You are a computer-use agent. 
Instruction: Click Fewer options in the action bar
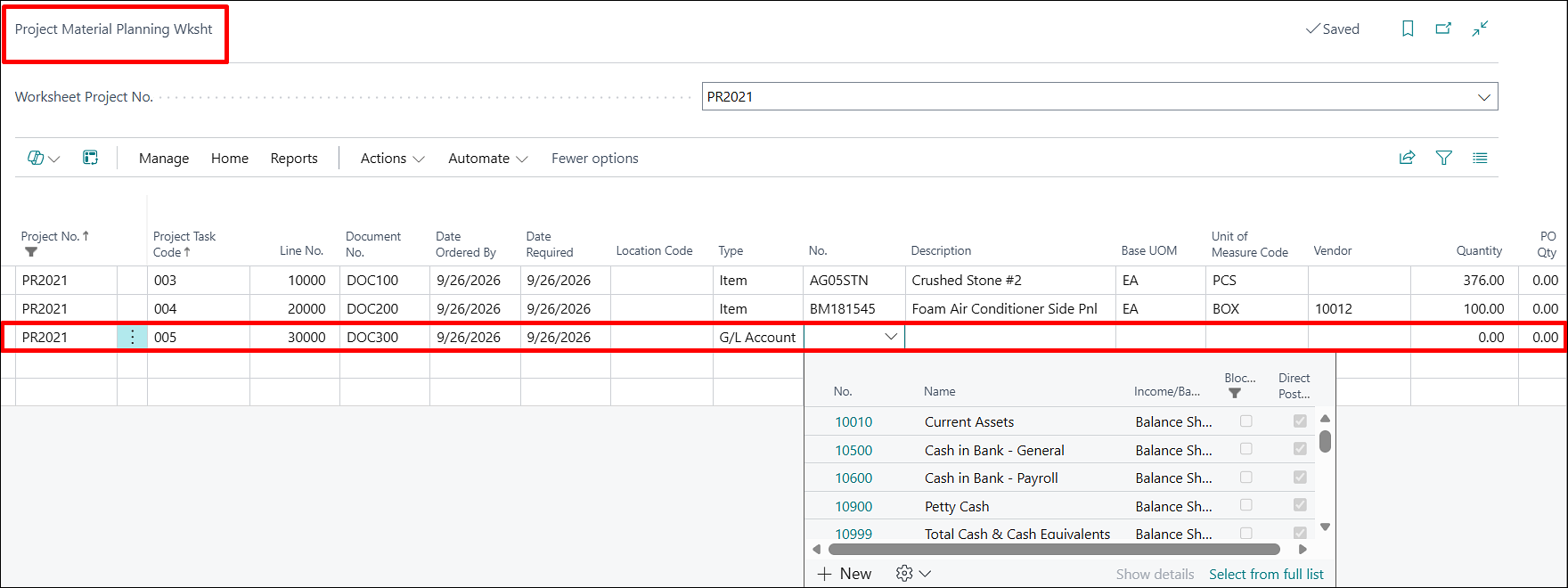(595, 158)
